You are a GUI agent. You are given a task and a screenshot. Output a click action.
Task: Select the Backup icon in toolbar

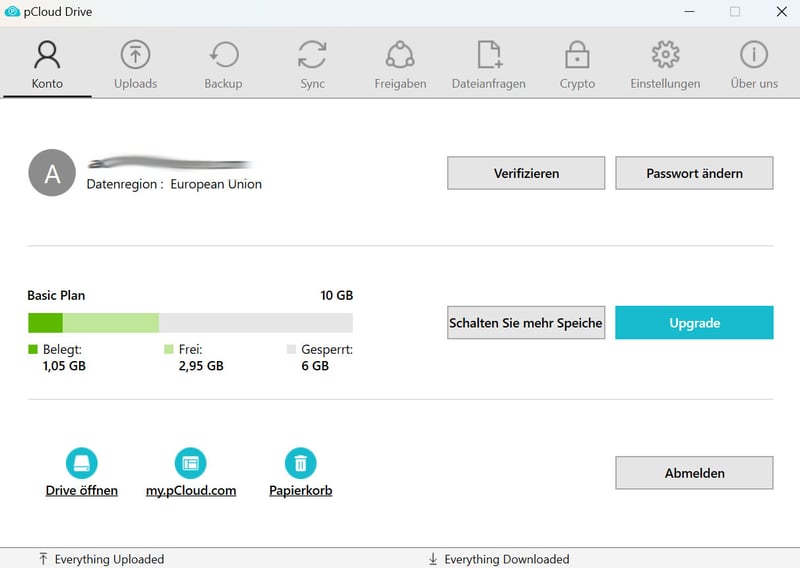[x=223, y=55]
